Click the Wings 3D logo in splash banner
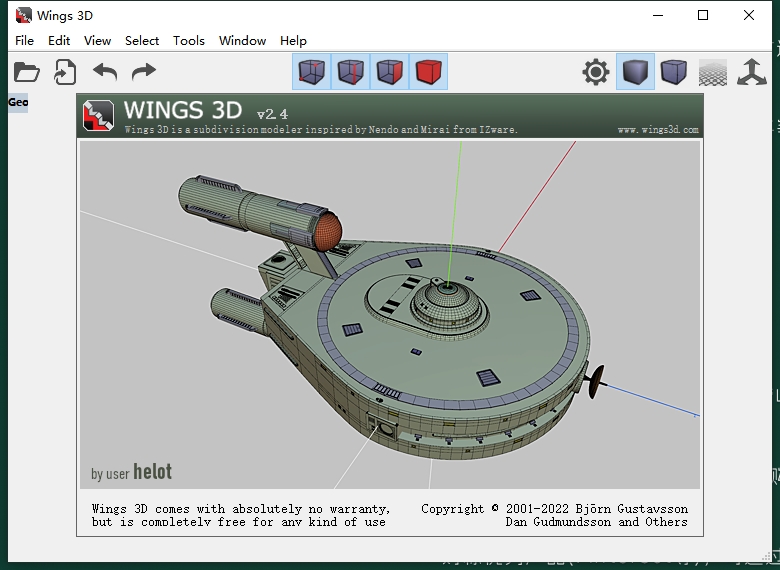Viewport: 780px width, 570px height. pyautogui.click(x=98, y=115)
